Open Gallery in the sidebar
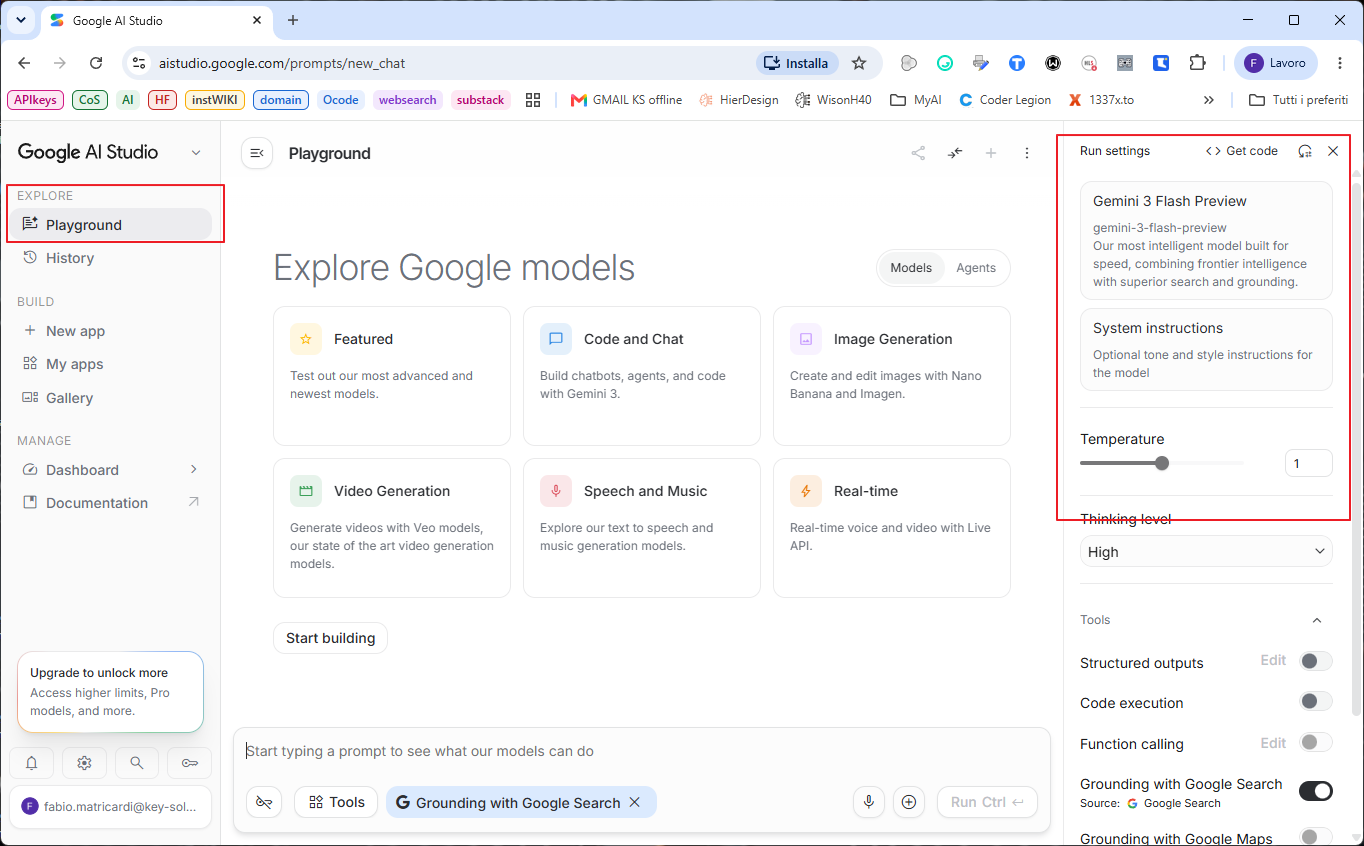The height and width of the screenshot is (846, 1364). 110,398
